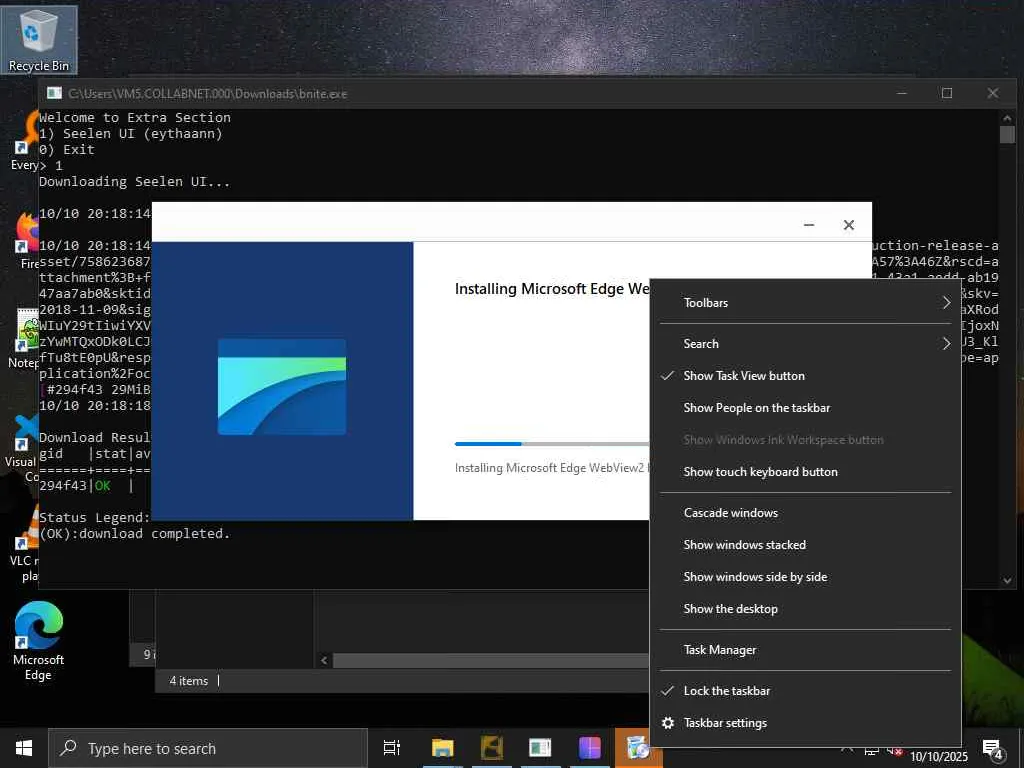Select Show the desktop menu entry
The height and width of the screenshot is (768, 1024).
point(805,609)
